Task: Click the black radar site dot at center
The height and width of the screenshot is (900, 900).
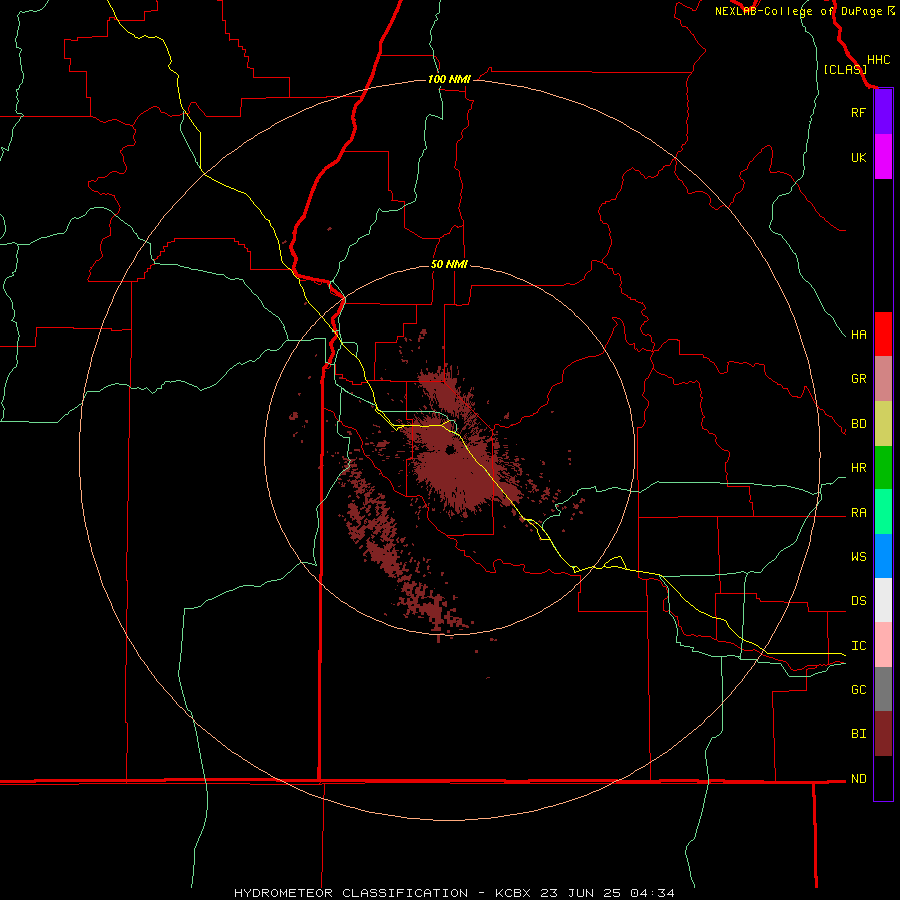Action: click(x=450, y=450)
